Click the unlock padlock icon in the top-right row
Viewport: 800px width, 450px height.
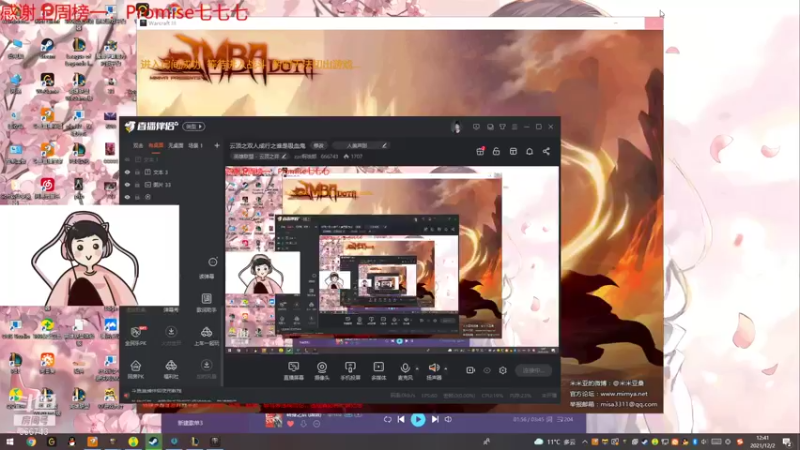click(x=496, y=152)
